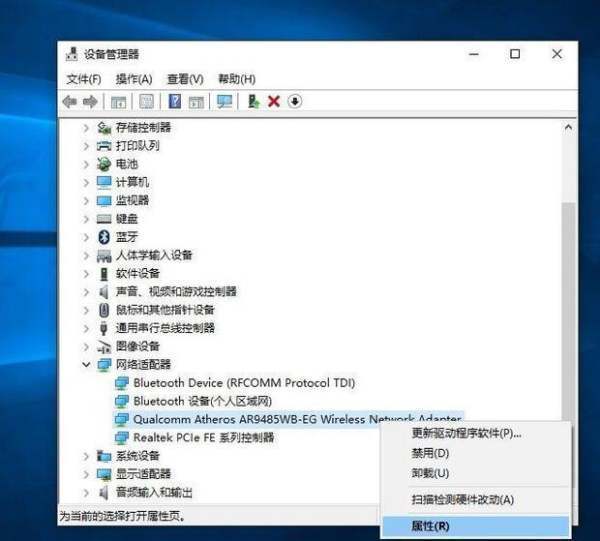Expand the 音频输入和输出 node

[86, 492]
